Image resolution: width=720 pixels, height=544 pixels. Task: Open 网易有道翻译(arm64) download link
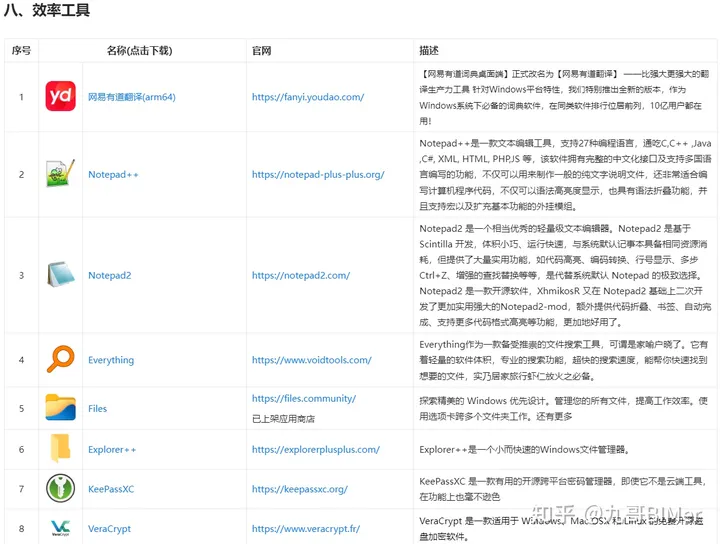pos(132,97)
